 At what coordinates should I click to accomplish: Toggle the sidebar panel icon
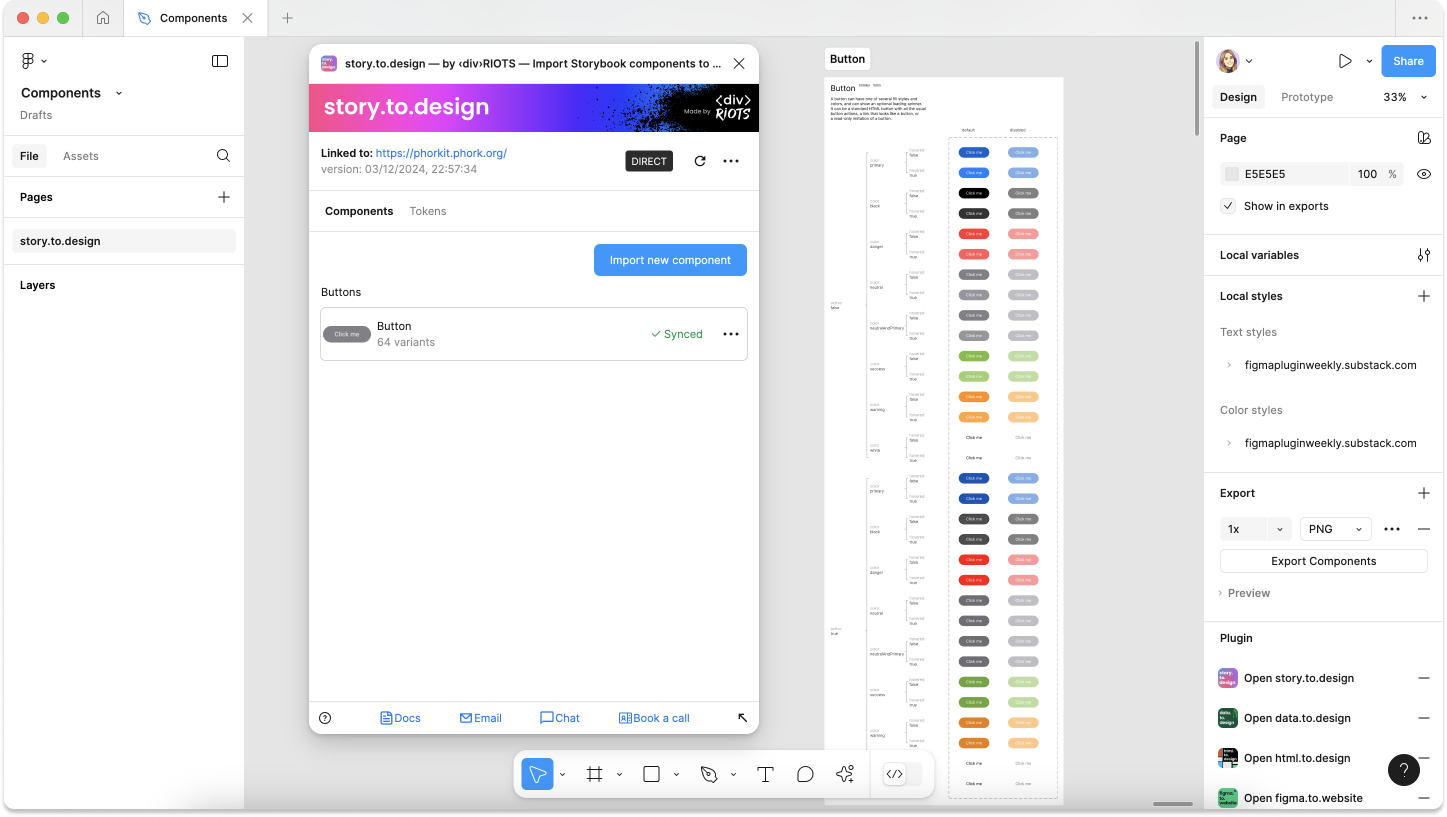(x=220, y=61)
